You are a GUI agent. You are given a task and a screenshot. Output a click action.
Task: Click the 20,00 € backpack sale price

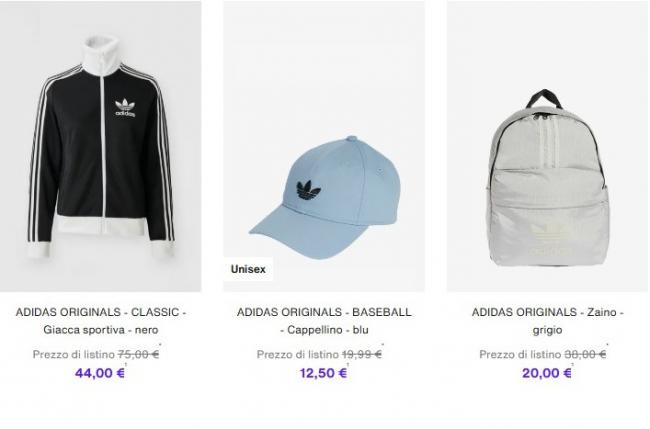[x=547, y=373]
